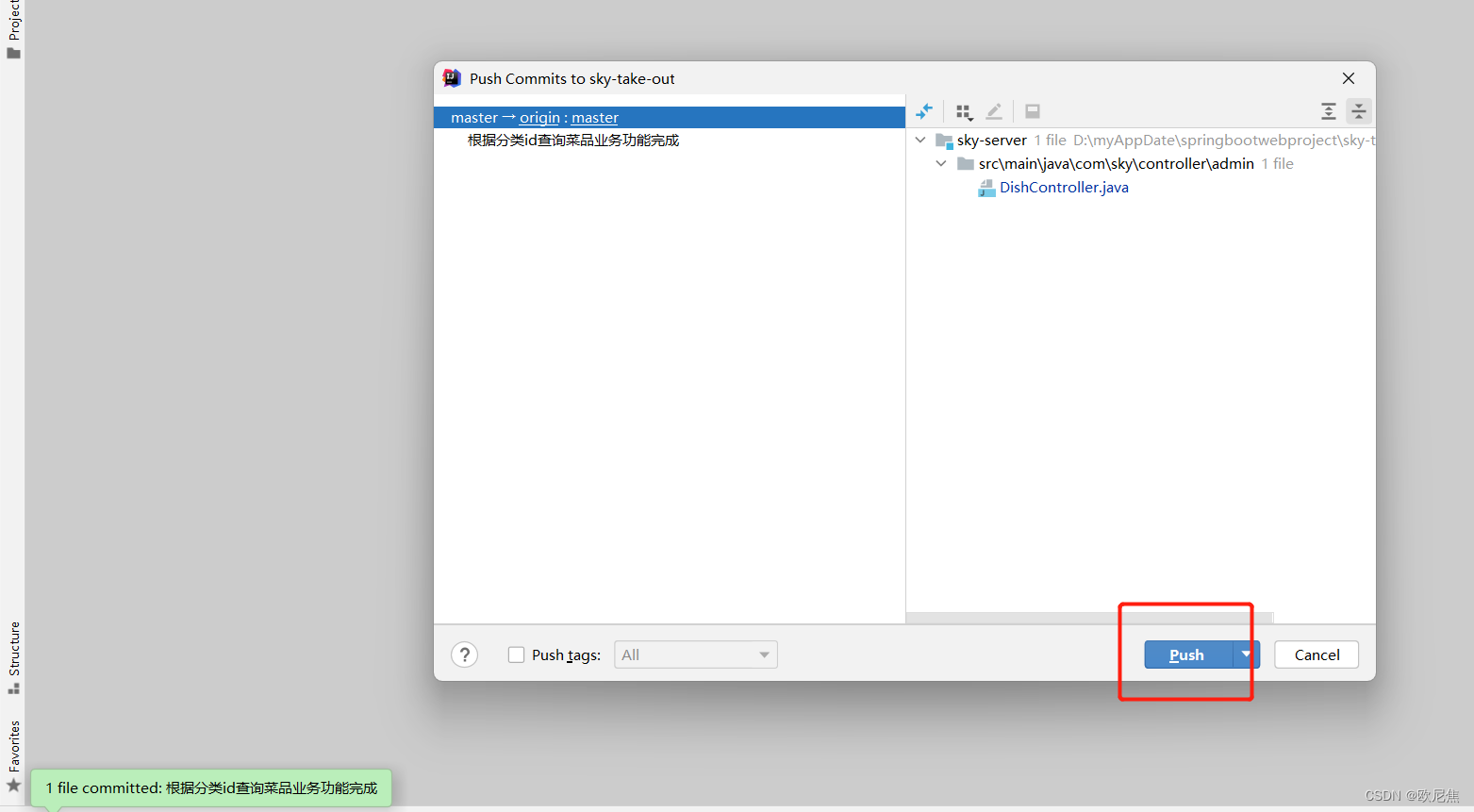Select the controller\admin folder row
The image size is (1474, 812).
(x=1141, y=163)
